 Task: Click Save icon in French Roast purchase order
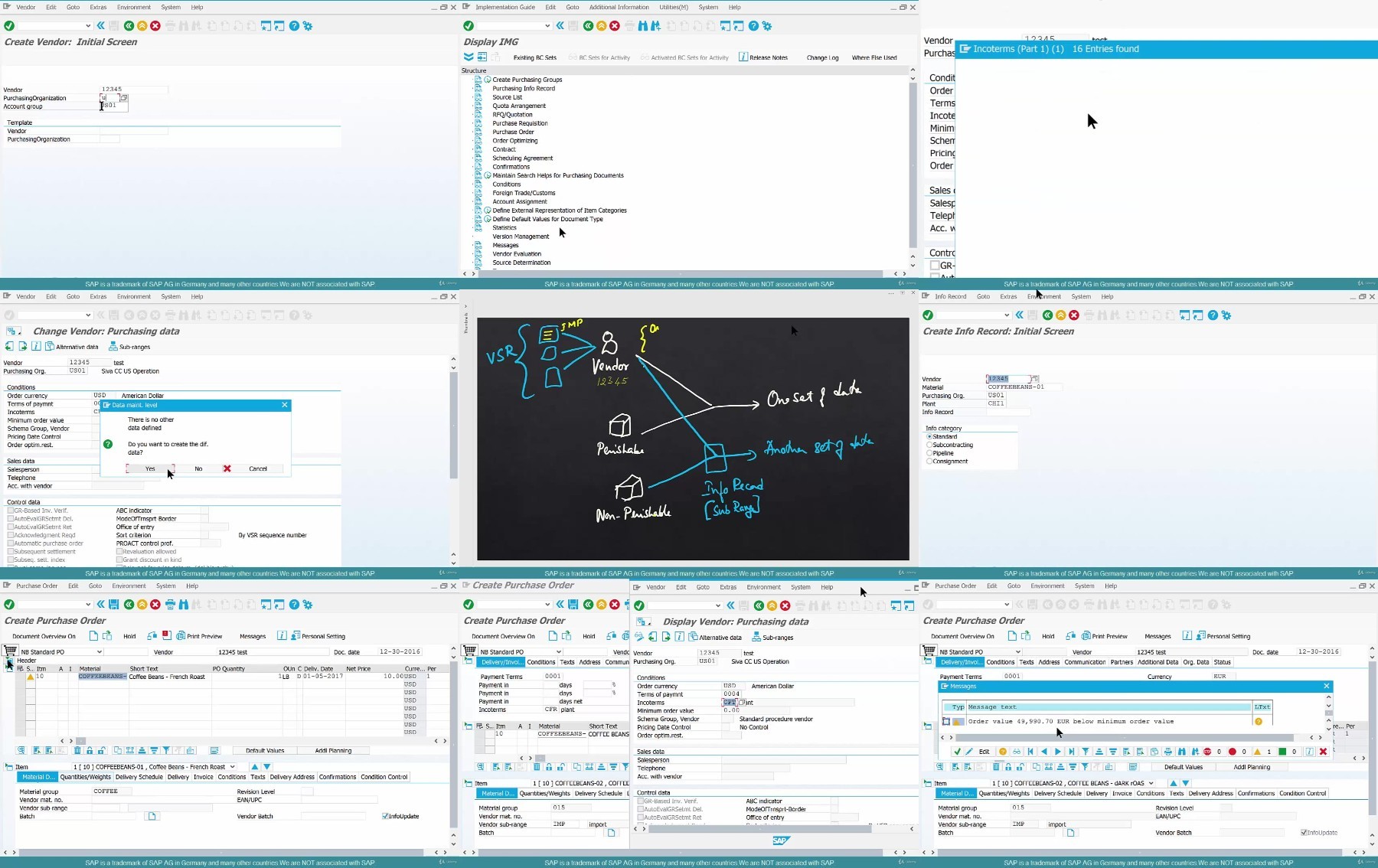(x=113, y=605)
